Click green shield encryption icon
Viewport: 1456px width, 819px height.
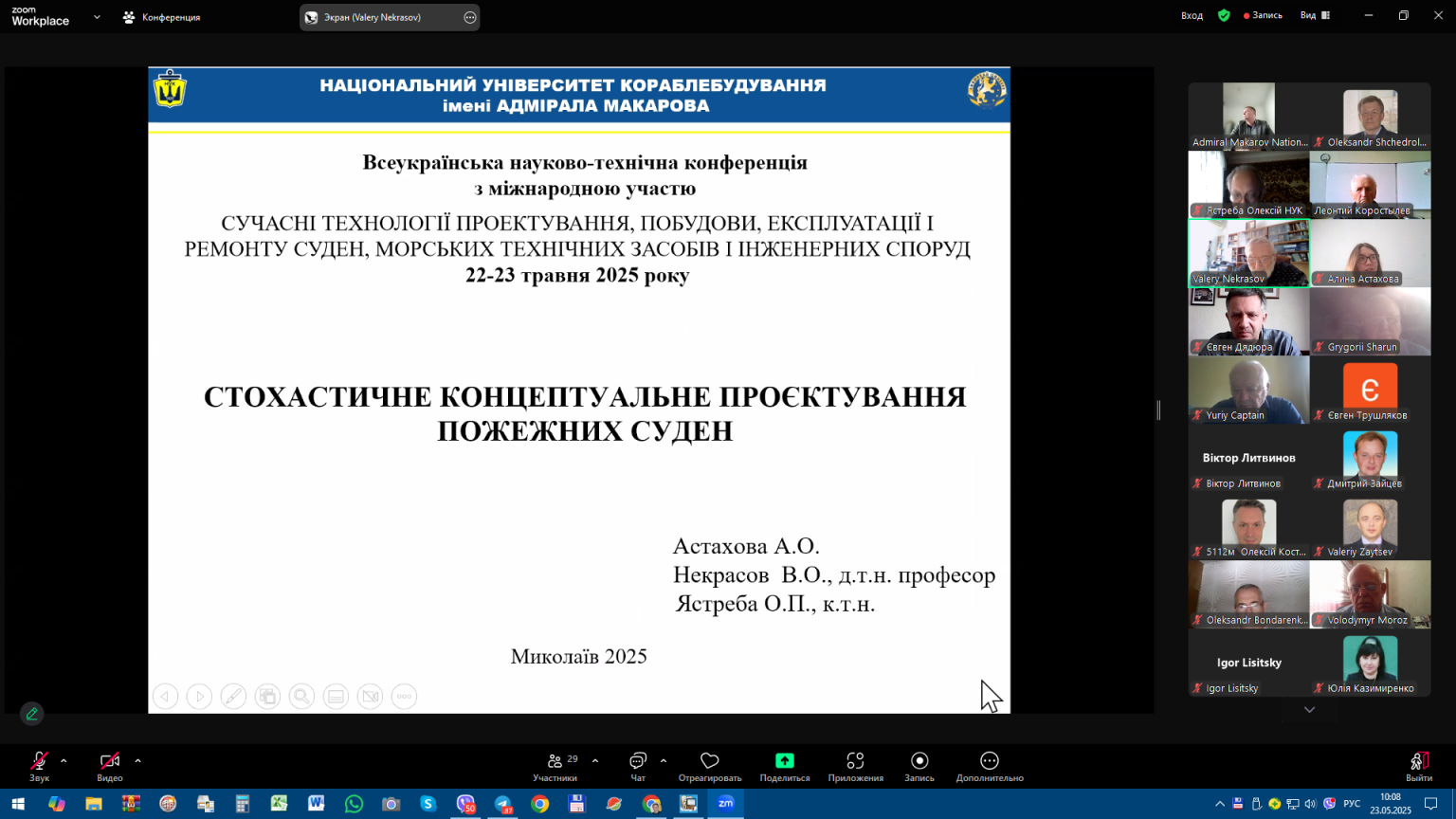click(1224, 16)
